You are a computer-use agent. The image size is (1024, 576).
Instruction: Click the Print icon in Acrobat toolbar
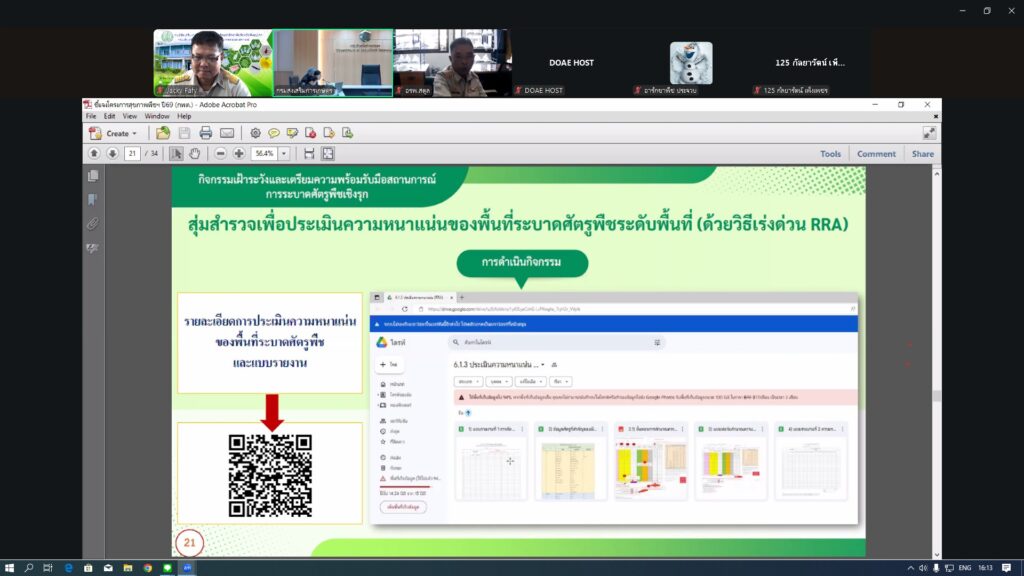tap(205, 133)
